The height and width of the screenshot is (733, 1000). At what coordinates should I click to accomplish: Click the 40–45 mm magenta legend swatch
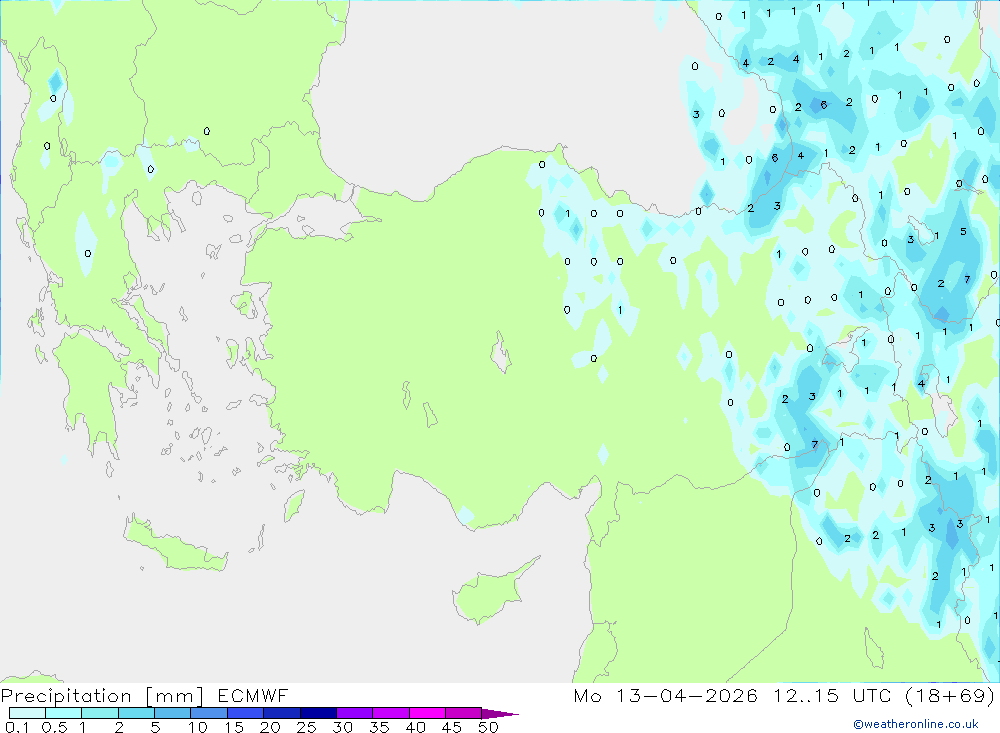pyautogui.click(x=427, y=713)
